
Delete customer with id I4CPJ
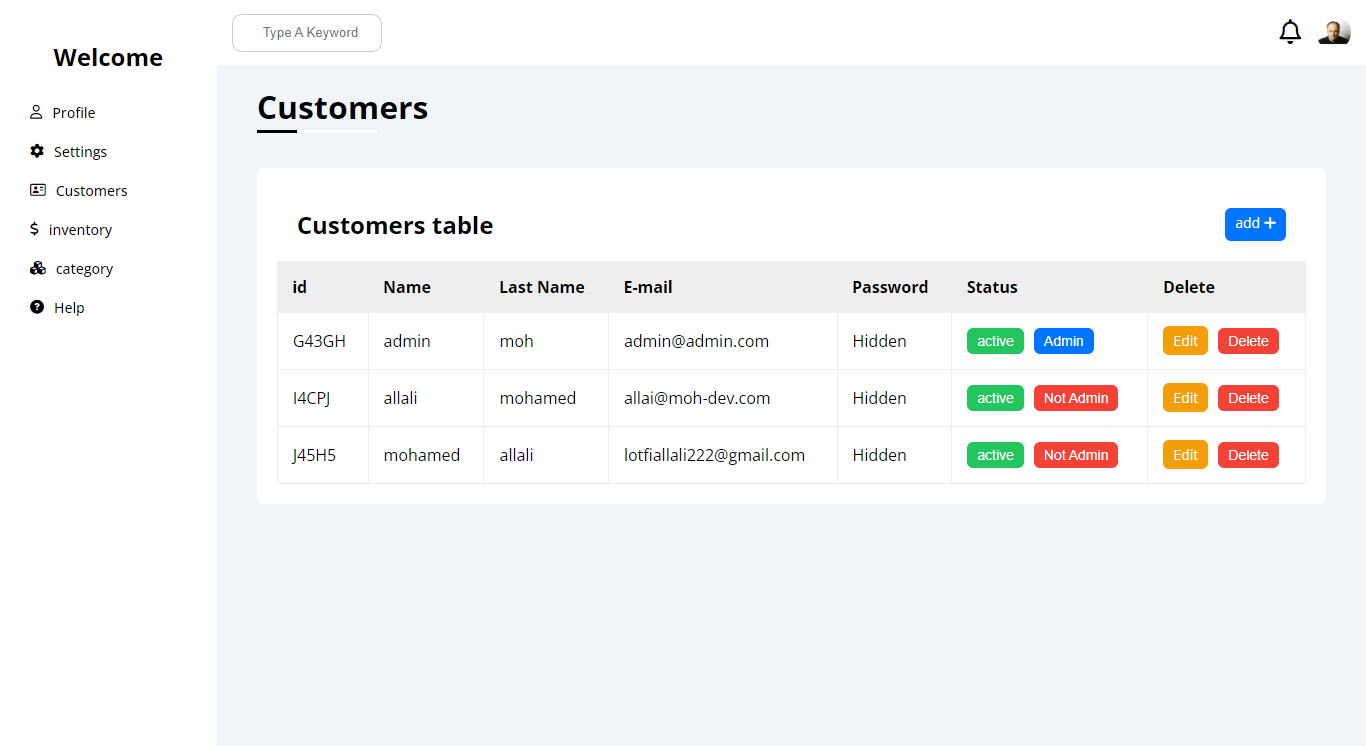coord(1248,398)
